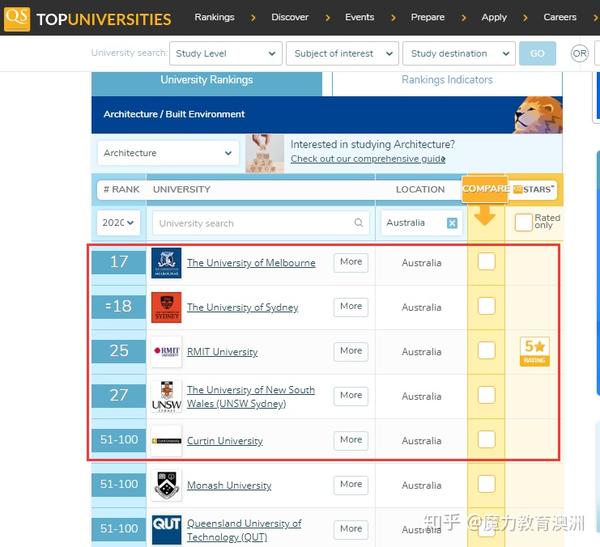
Task: Click the UNSW Sydney logo
Action: tap(166, 396)
